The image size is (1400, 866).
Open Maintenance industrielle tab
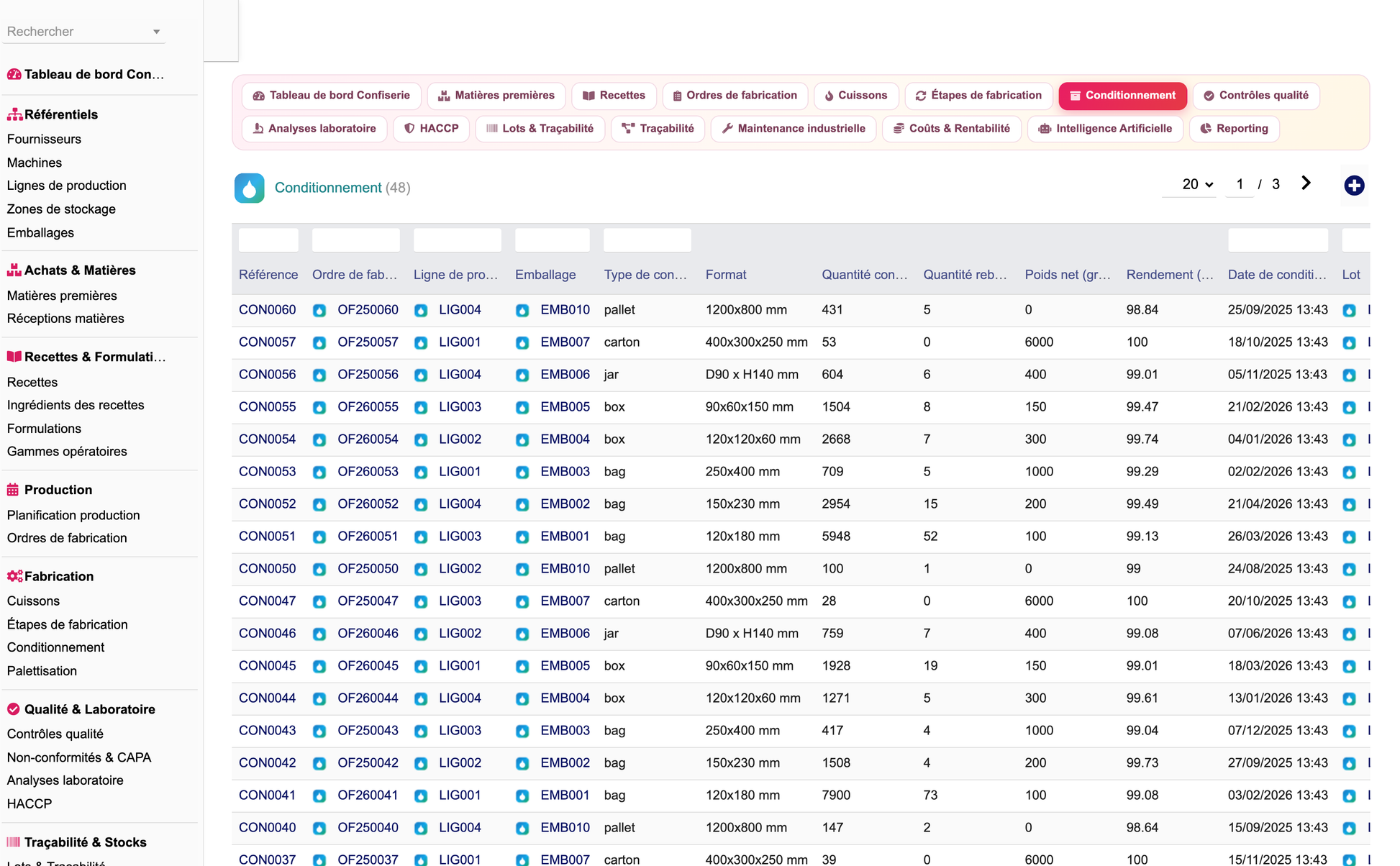click(793, 129)
